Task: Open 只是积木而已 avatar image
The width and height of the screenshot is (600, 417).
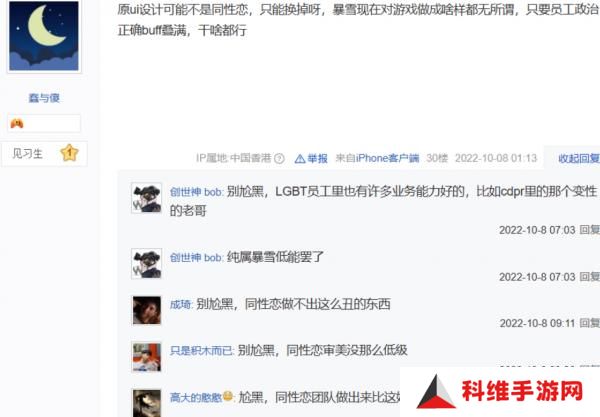Action: click(x=147, y=357)
